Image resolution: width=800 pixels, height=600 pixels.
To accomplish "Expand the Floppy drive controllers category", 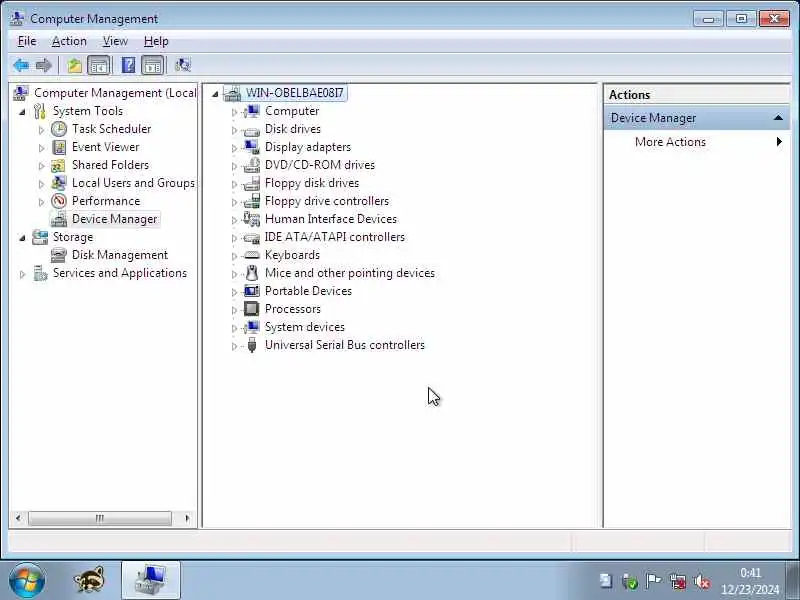I will (x=234, y=202).
